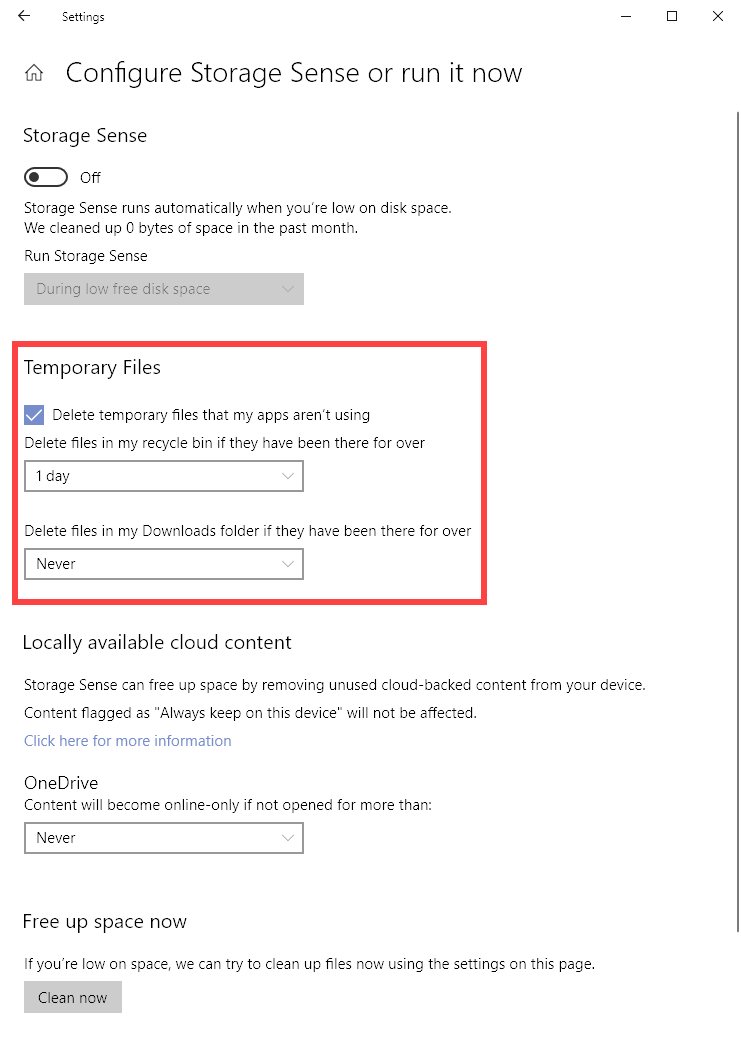The height and width of the screenshot is (1056, 741).
Task: Click the 'Delete temporary files' checkbox label
Action: pyautogui.click(x=211, y=415)
